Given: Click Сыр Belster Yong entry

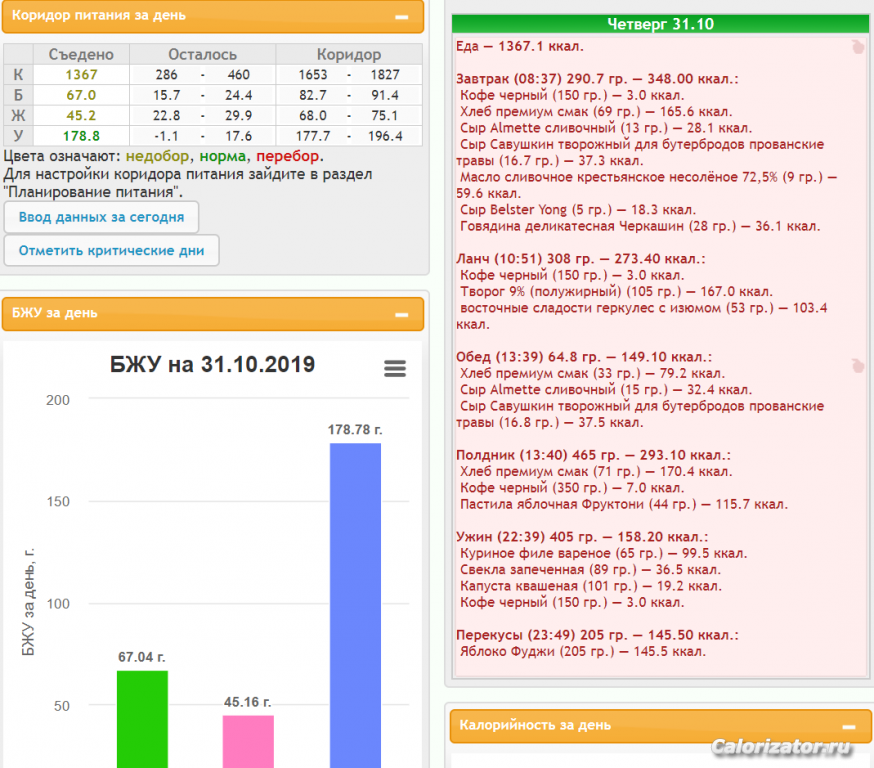Looking at the screenshot, I should [x=578, y=210].
